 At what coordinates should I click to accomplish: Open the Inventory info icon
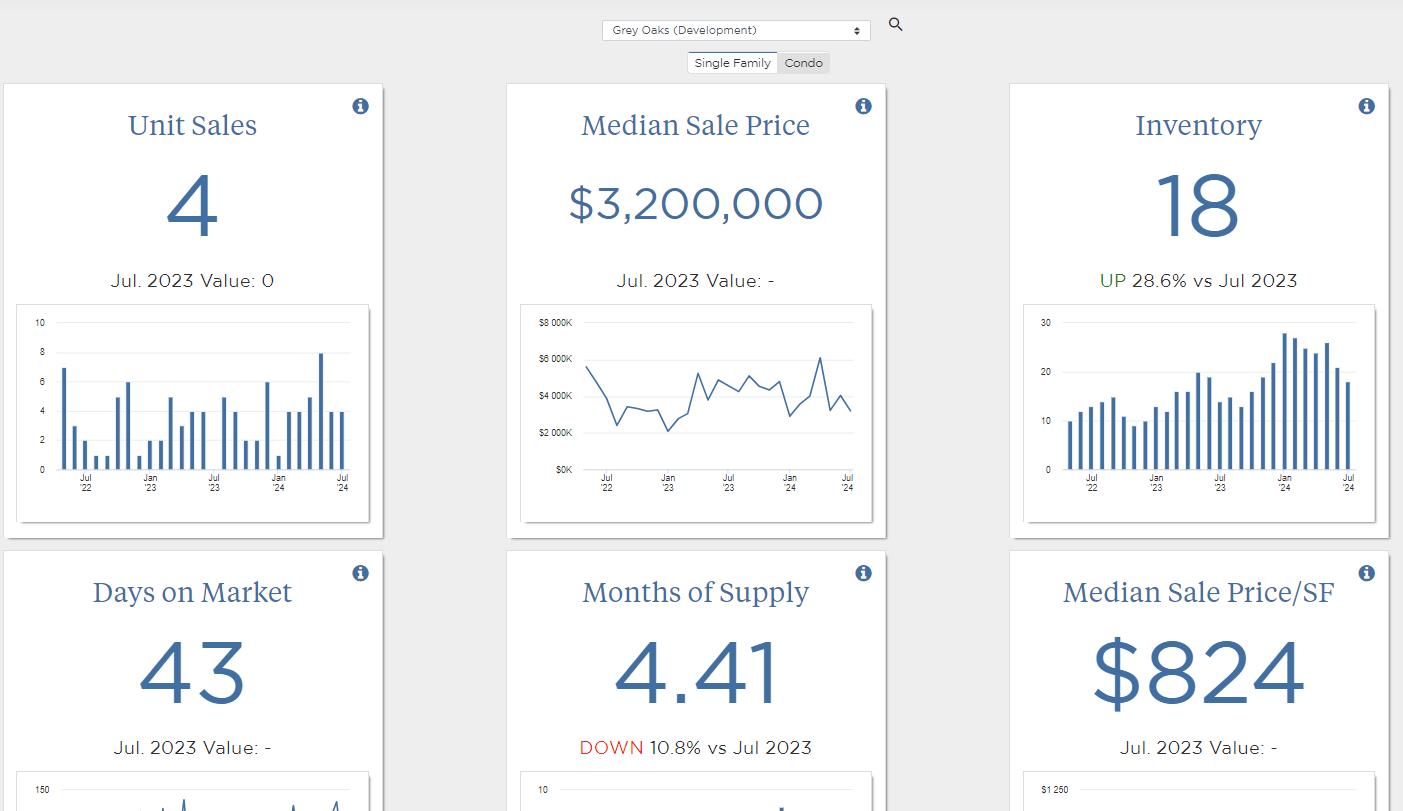(x=1367, y=106)
